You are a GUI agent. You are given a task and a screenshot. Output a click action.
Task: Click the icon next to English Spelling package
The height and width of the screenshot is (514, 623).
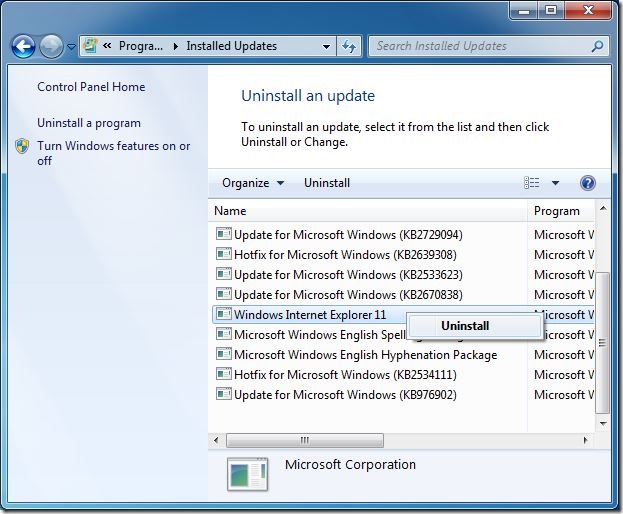click(224, 334)
